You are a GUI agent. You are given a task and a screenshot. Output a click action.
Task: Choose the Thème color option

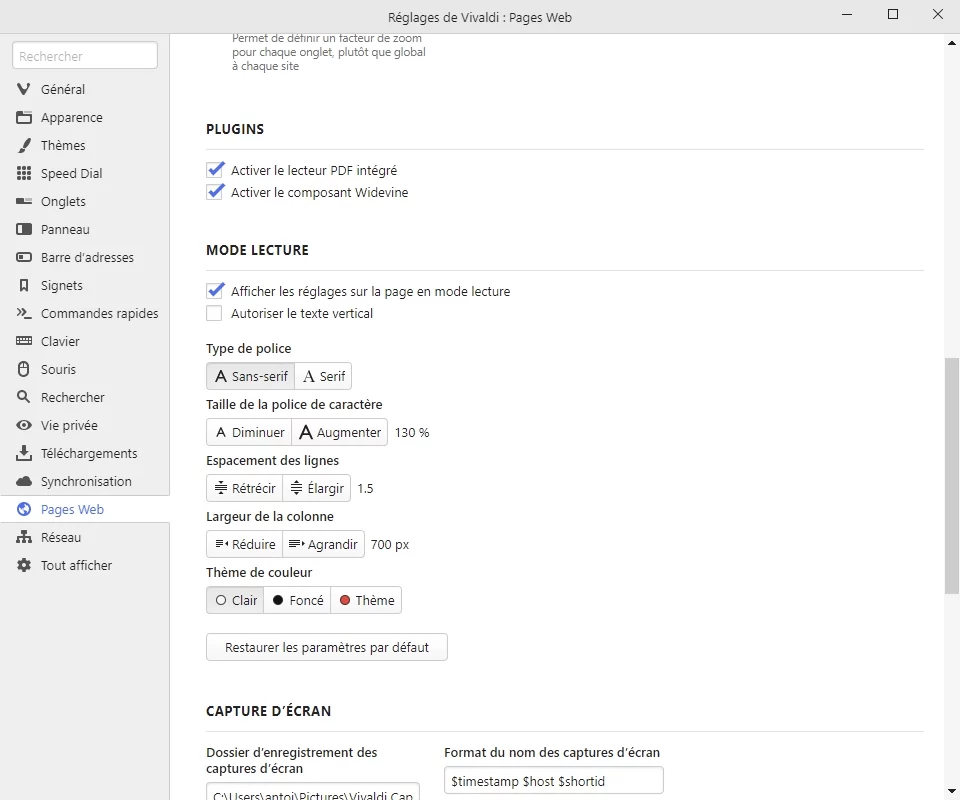[366, 600]
